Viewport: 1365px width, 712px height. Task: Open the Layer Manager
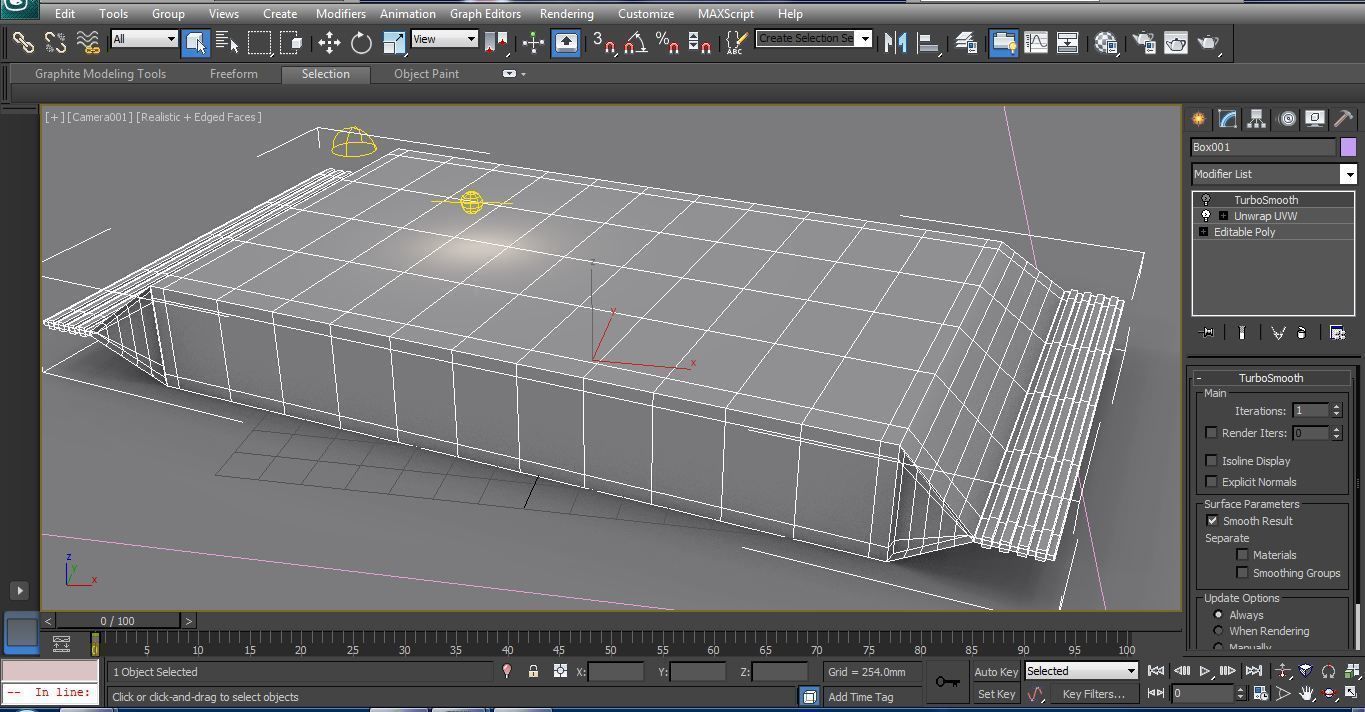(965, 42)
